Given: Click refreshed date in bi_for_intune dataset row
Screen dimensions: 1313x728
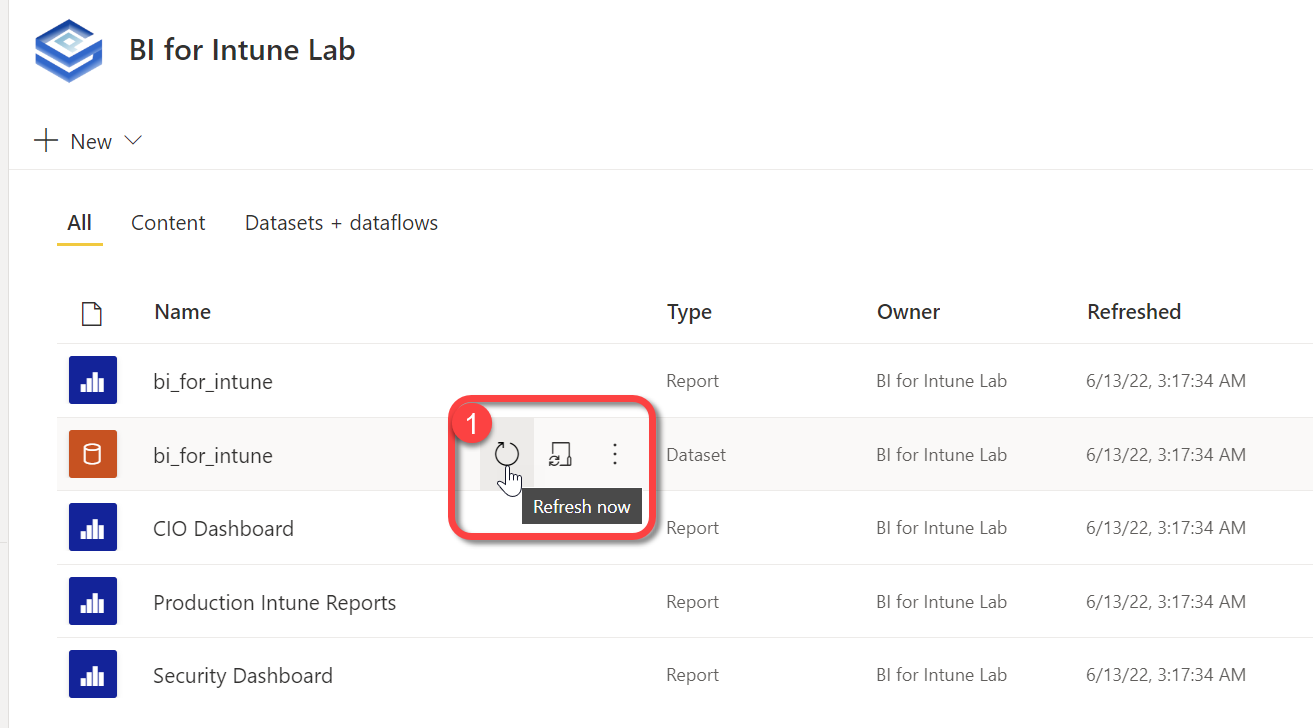Looking at the screenshot, I should click(1166, 455).
